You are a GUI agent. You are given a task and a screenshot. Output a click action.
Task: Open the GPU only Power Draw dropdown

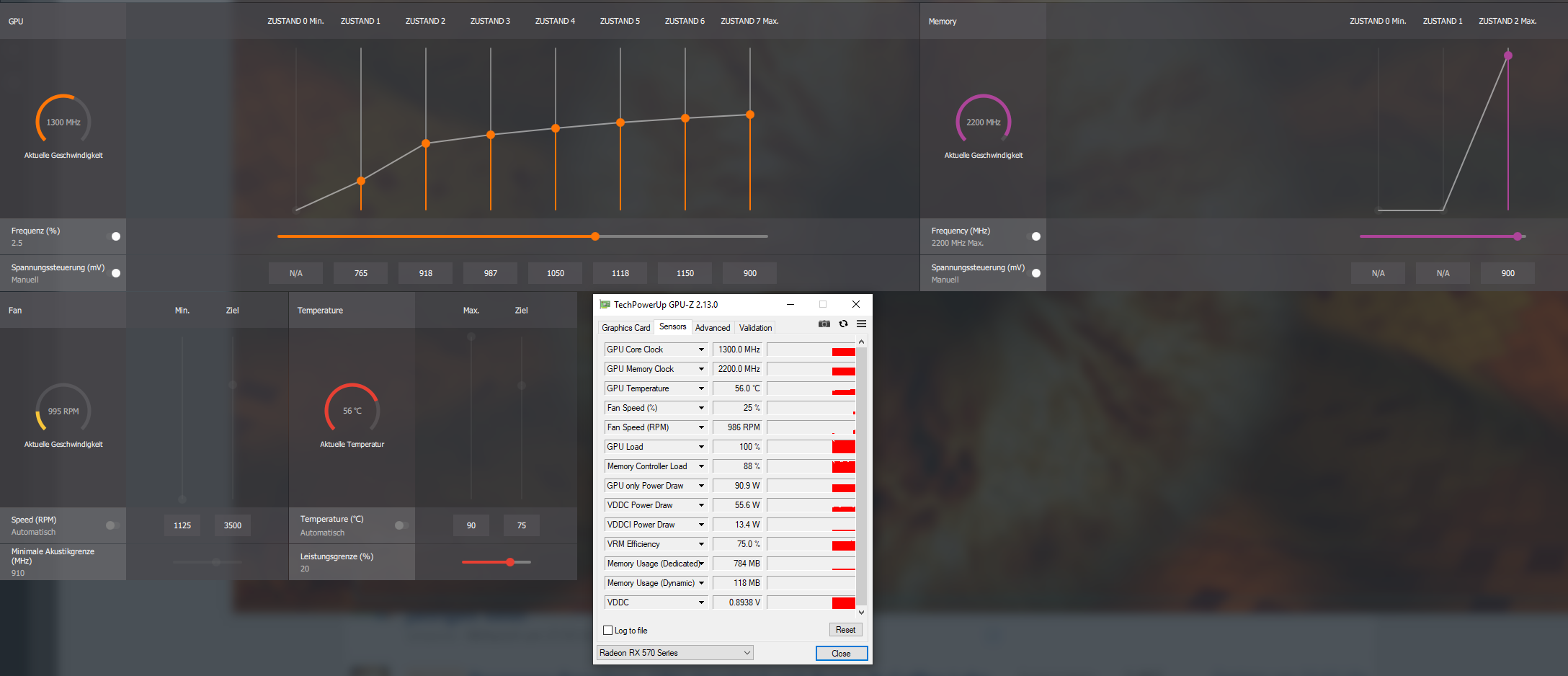(x=701, y=486)
